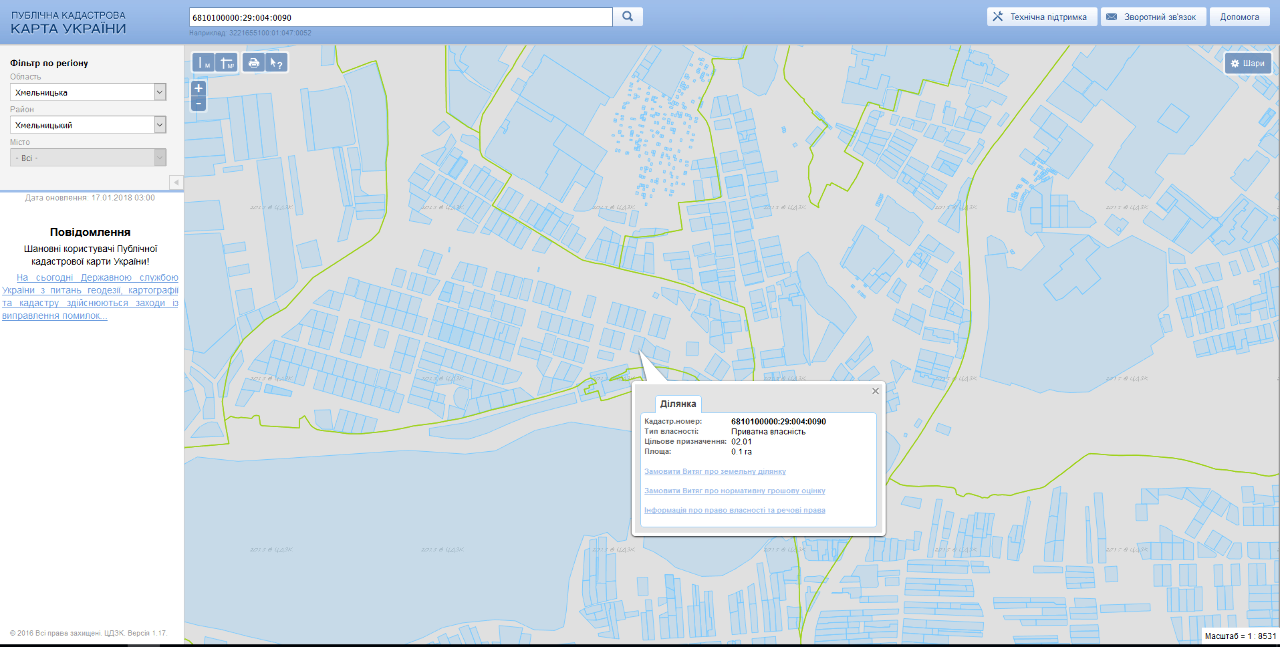Image resolution: width=1280 pixels, height=647 pixels.
Task: Click the Площа label in popup
Action: (658, 451)
